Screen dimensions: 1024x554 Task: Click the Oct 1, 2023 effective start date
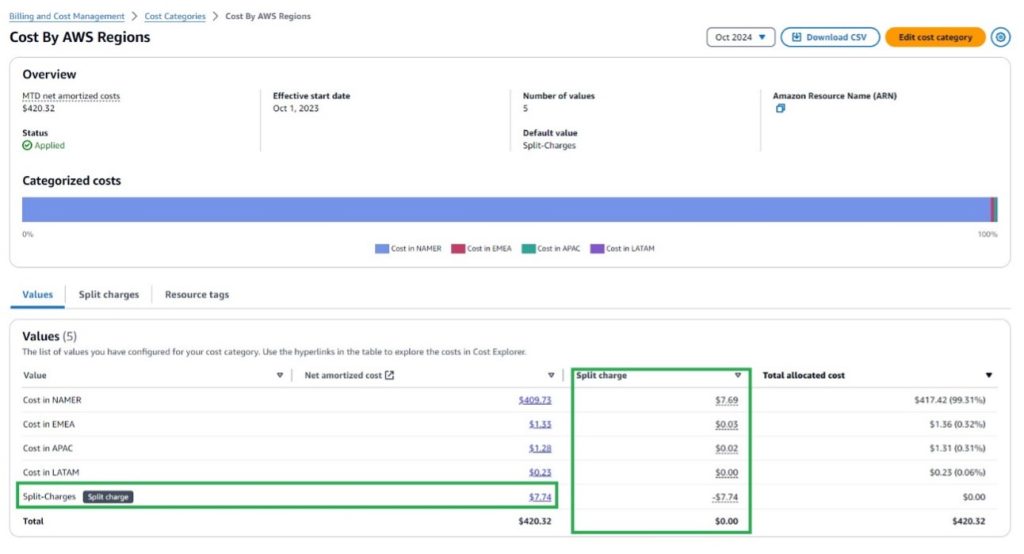[296, 108]
